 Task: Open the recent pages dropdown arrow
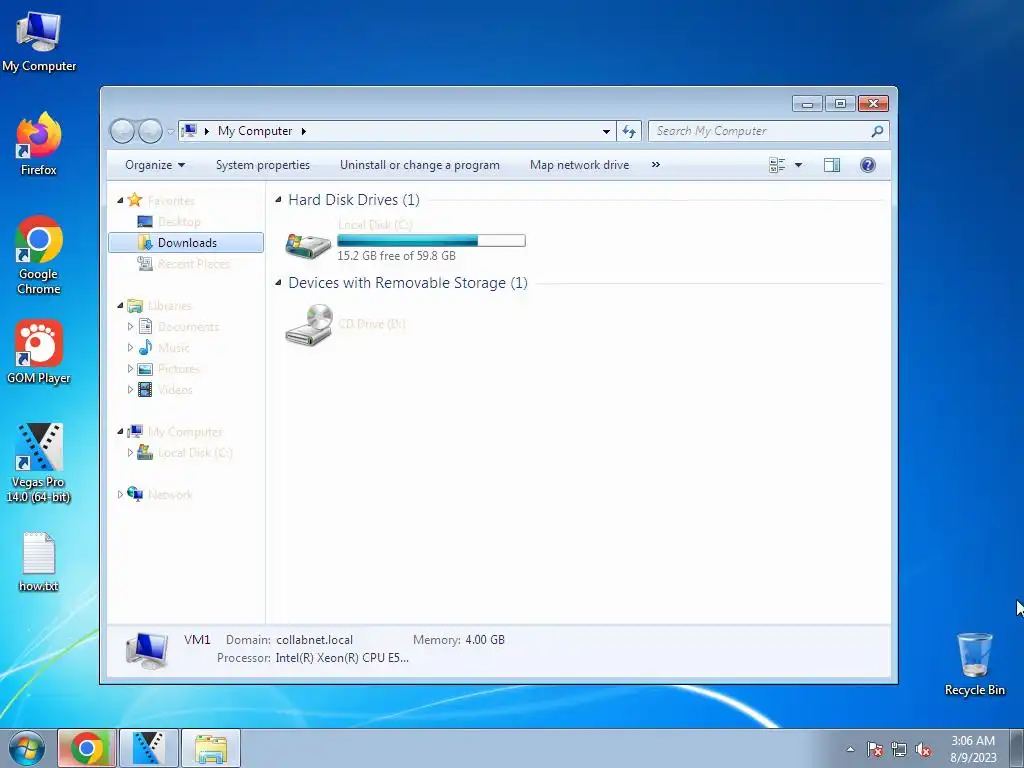coord(170,131)
